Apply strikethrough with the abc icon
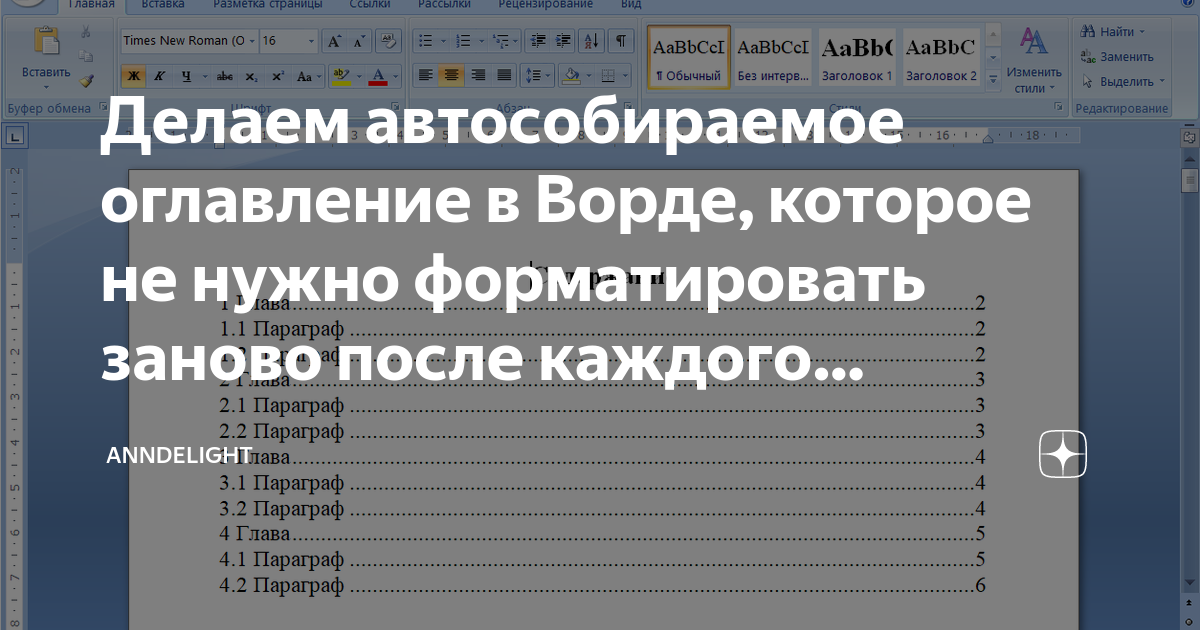The height and width of the screenshot is (630, 1200). click(225, 76)
